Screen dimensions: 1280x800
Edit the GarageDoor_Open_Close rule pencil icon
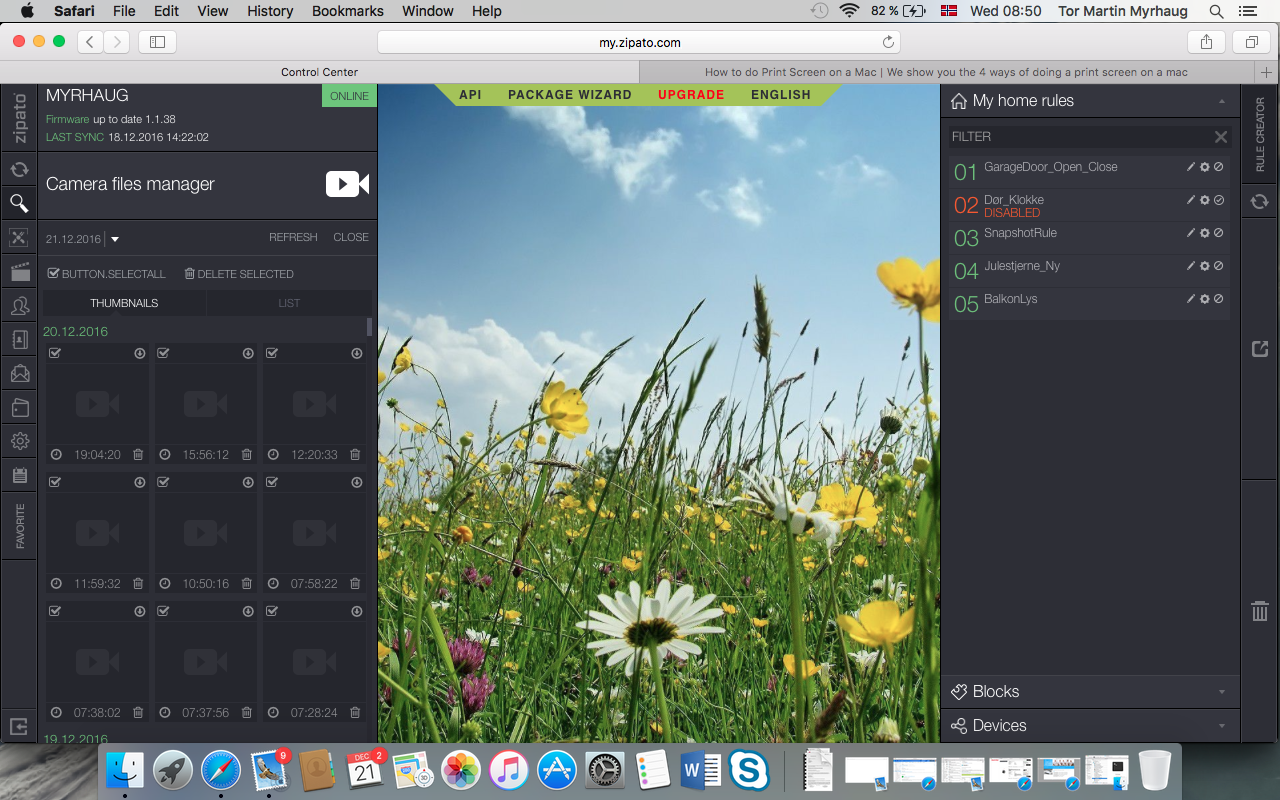tap(1190, 167)
